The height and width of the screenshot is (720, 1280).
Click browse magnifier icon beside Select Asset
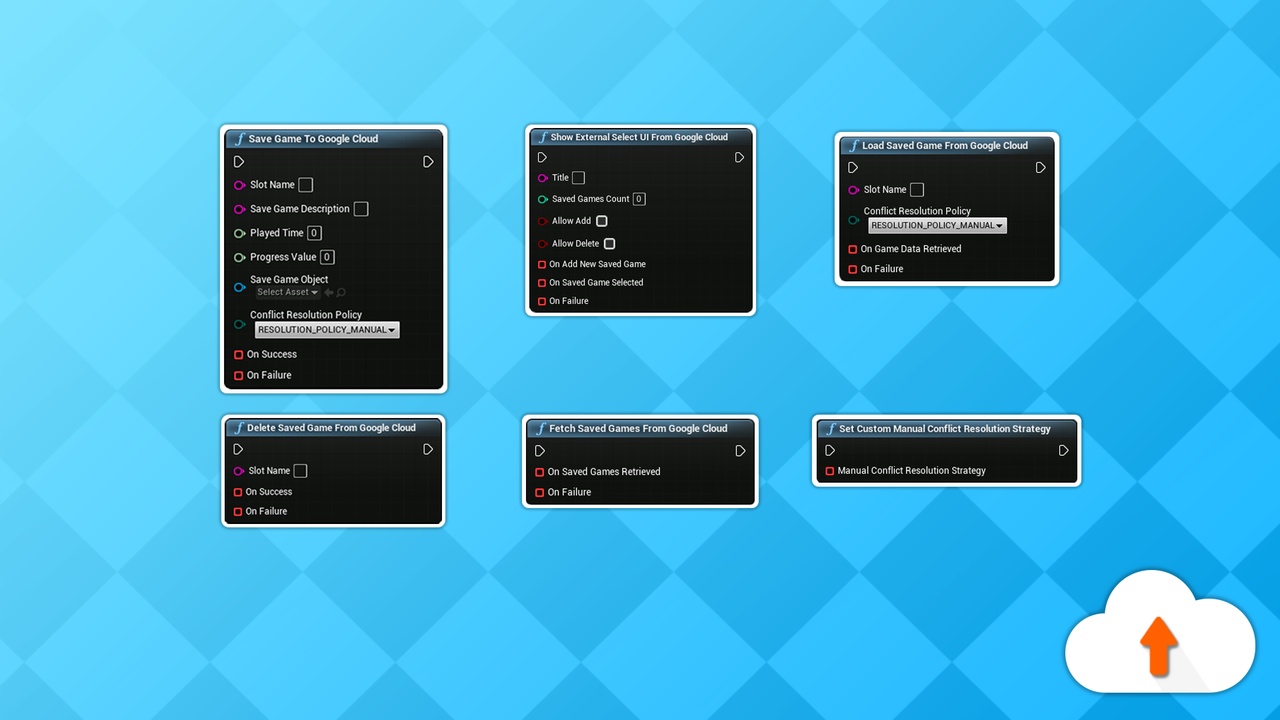(341, 293)
